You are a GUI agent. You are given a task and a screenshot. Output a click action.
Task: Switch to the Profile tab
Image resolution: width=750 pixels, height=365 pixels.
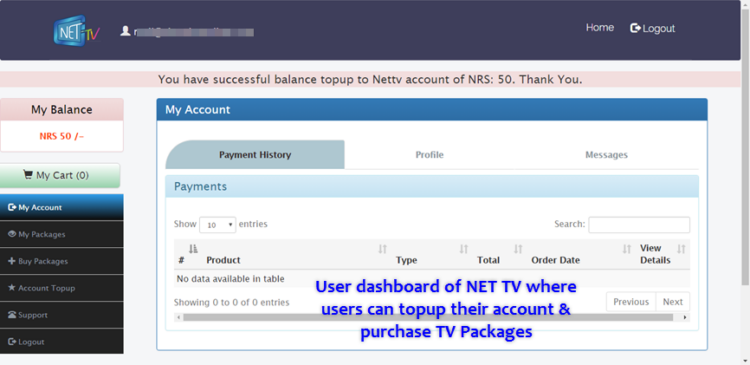429,155
